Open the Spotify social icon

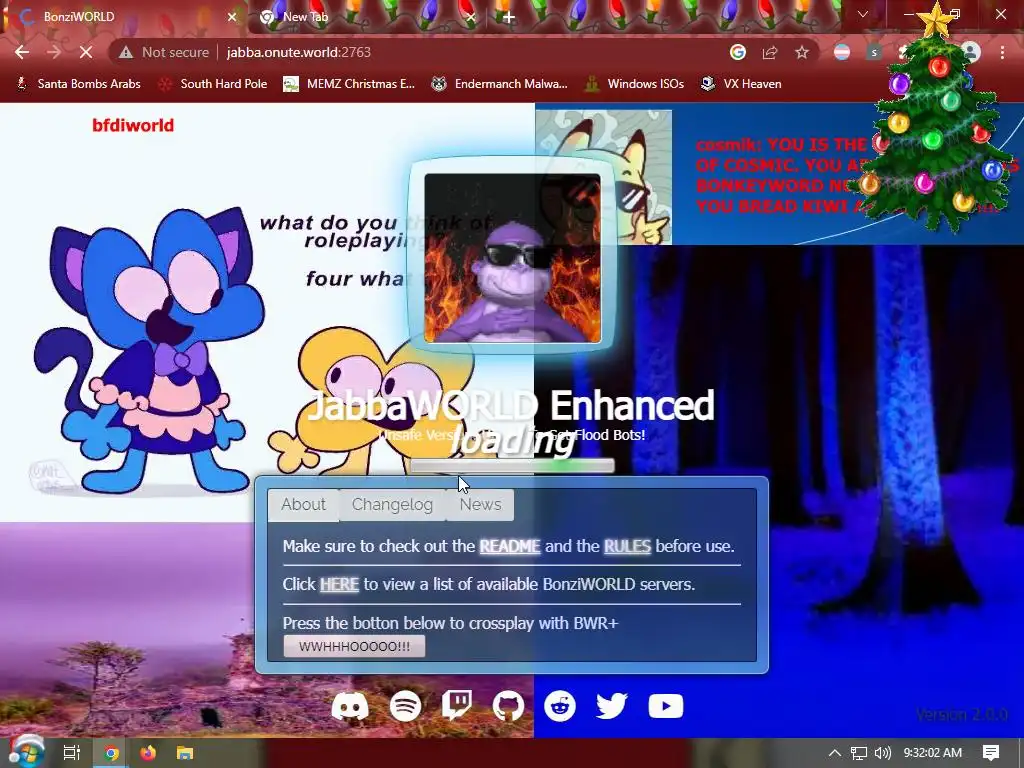tap(406, 707)
